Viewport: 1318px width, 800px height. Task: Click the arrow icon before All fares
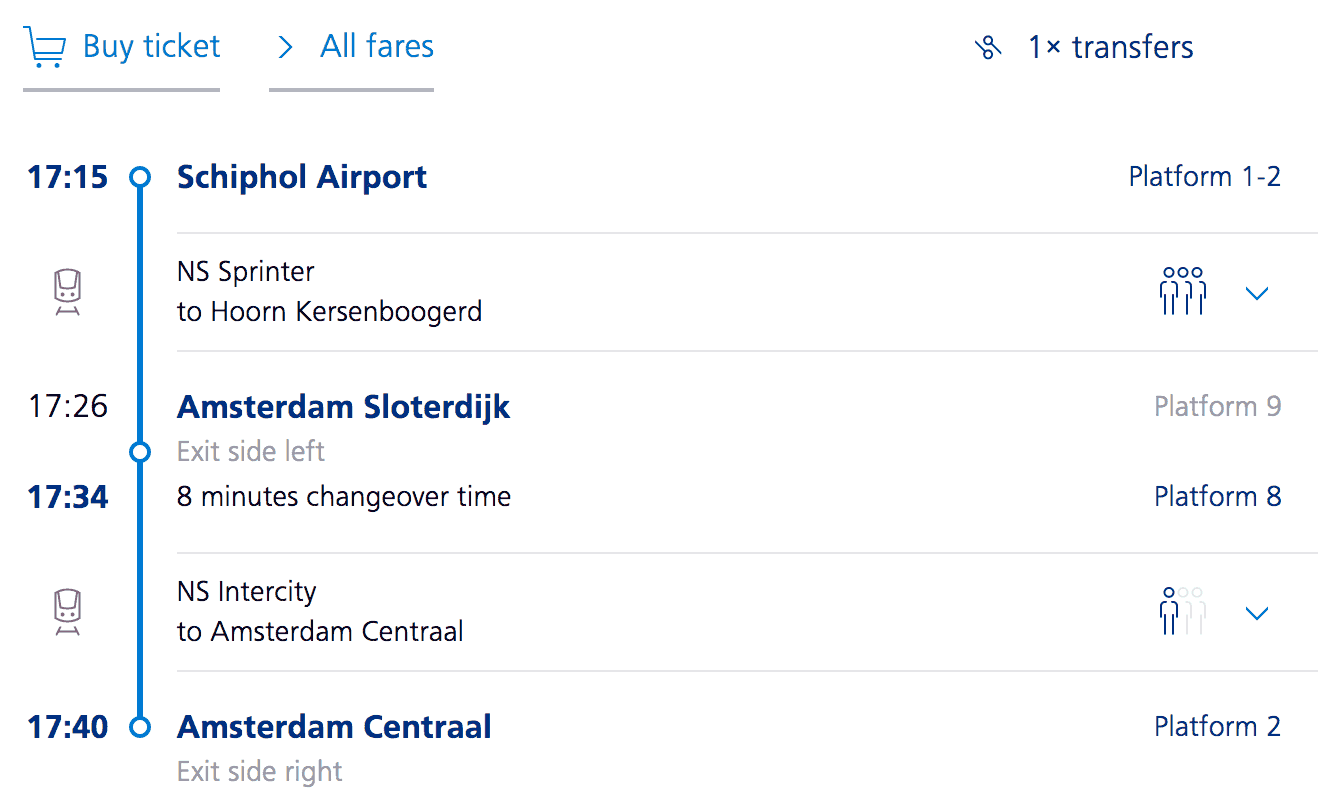pos(286,47)
